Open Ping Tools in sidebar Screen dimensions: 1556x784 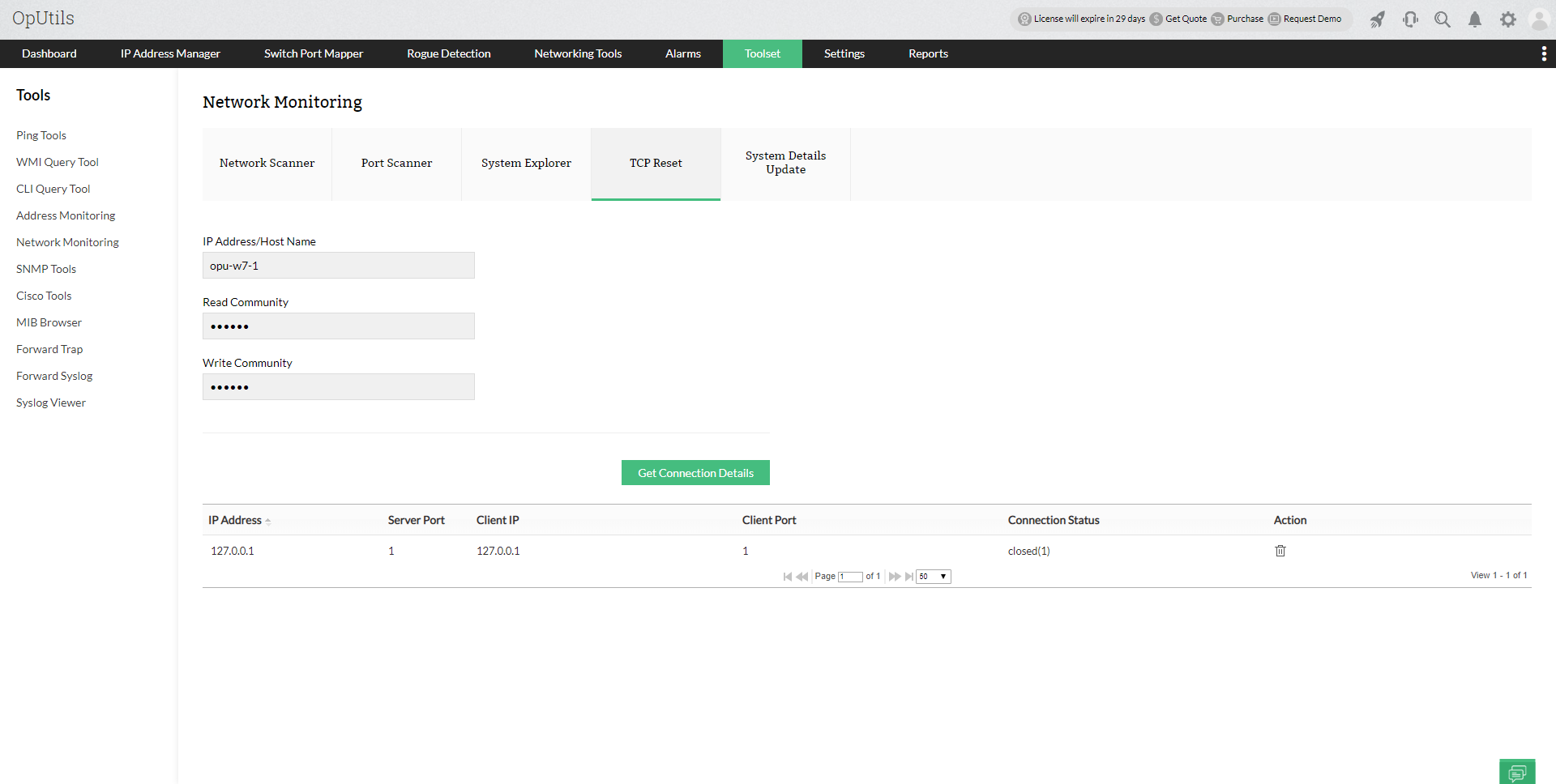click(x=41, y=135)
